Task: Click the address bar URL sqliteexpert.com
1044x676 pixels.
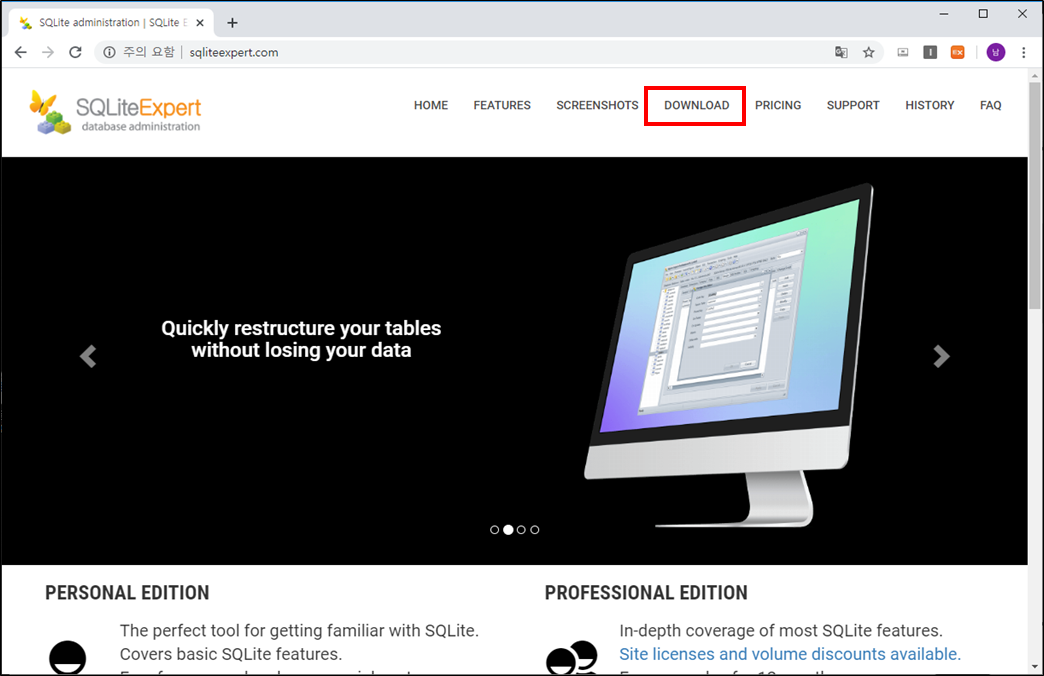Action: click(234, 52)
